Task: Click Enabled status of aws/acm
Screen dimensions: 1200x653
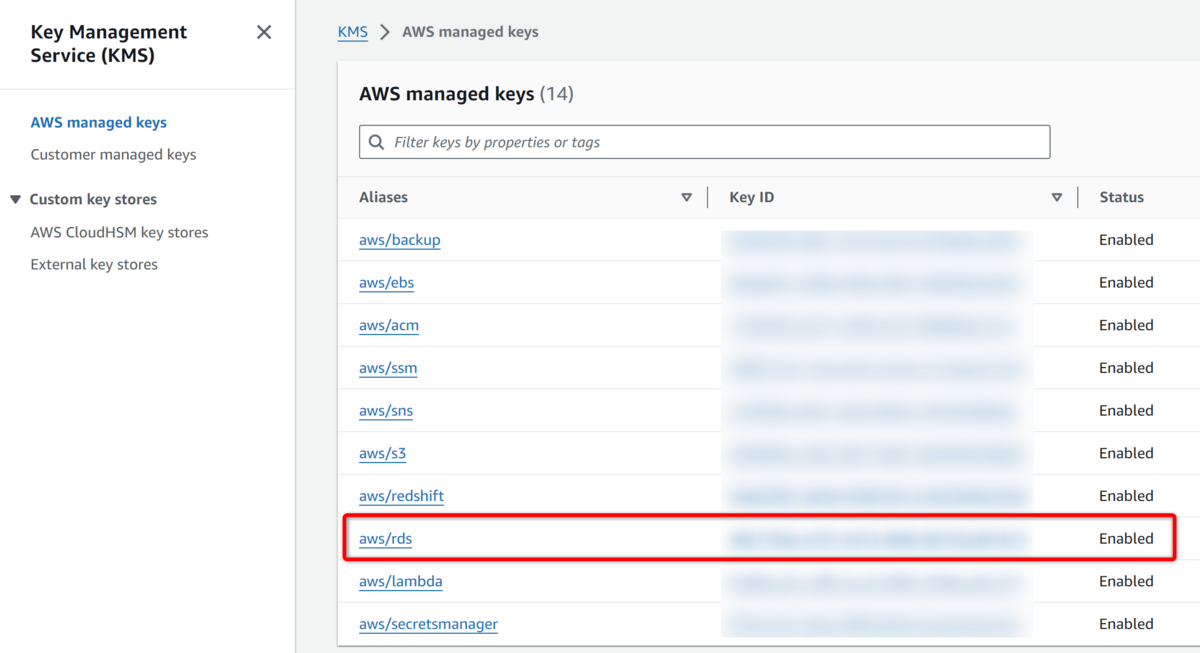Action: coord(1126,325)
